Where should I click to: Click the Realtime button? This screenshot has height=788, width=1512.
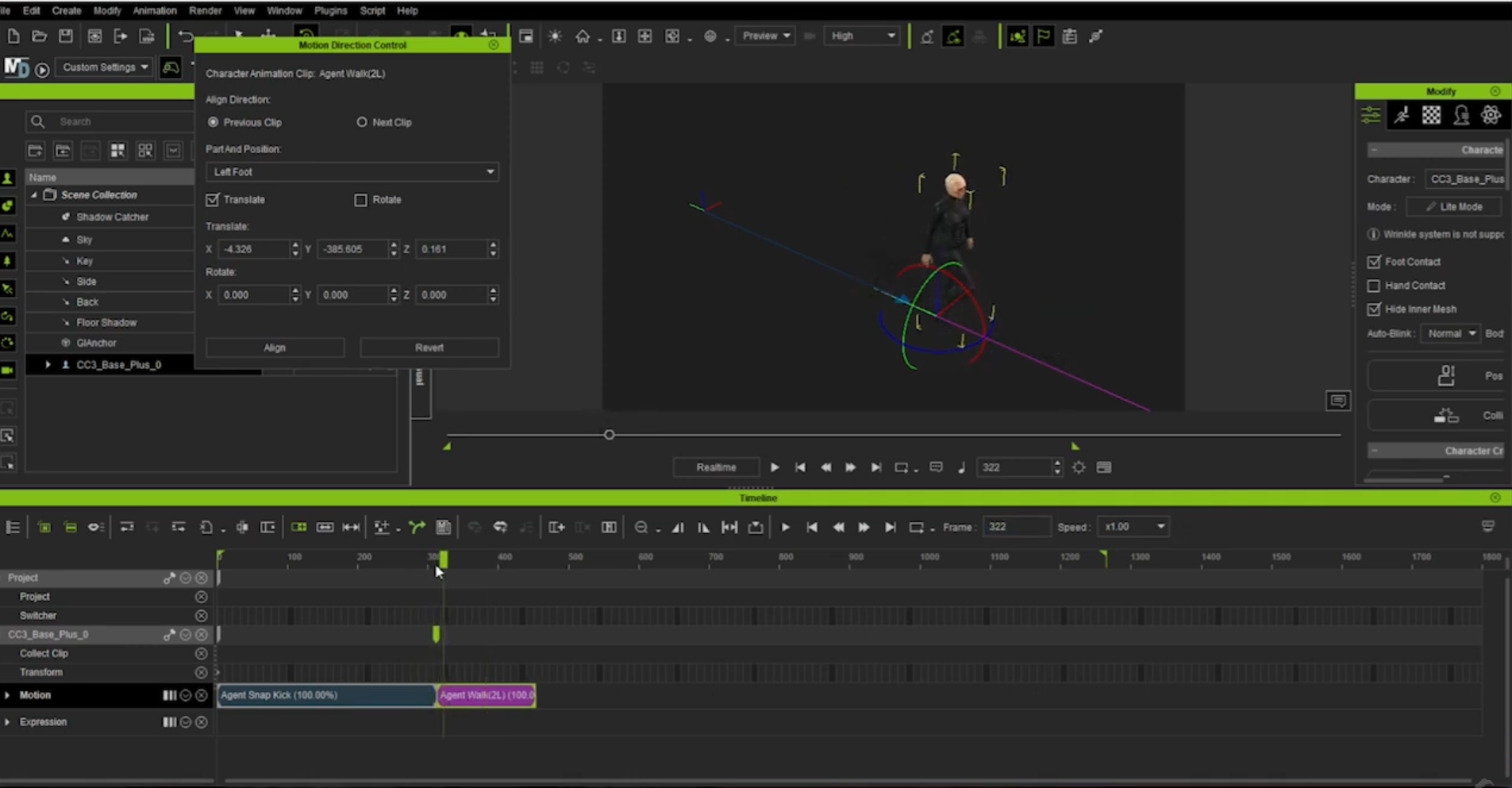[716, 467]
